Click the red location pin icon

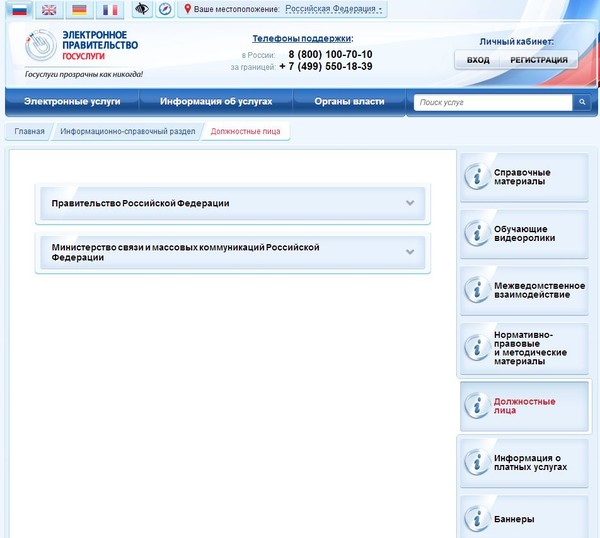[188, 9]
